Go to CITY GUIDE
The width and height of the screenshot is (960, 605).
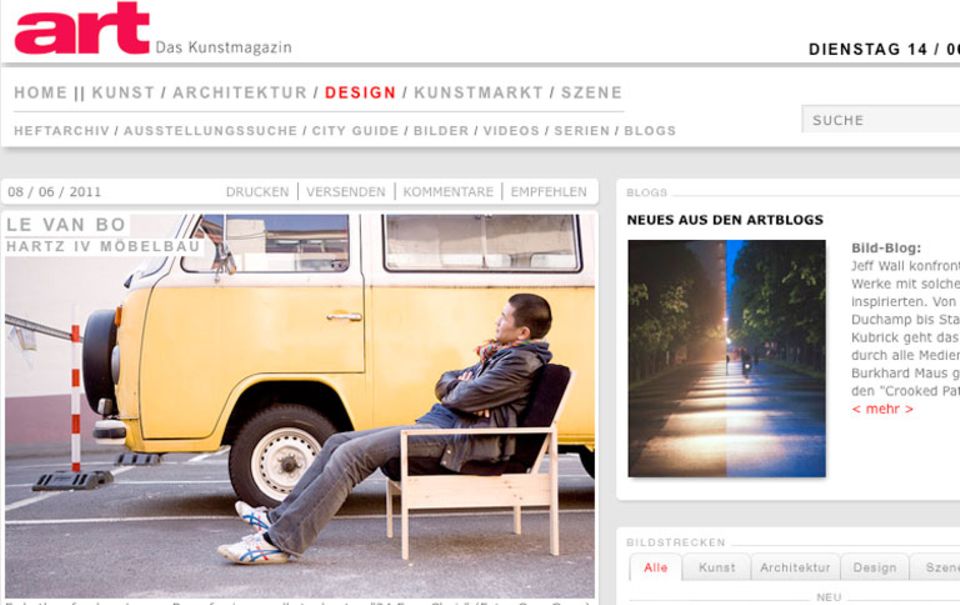355,131
